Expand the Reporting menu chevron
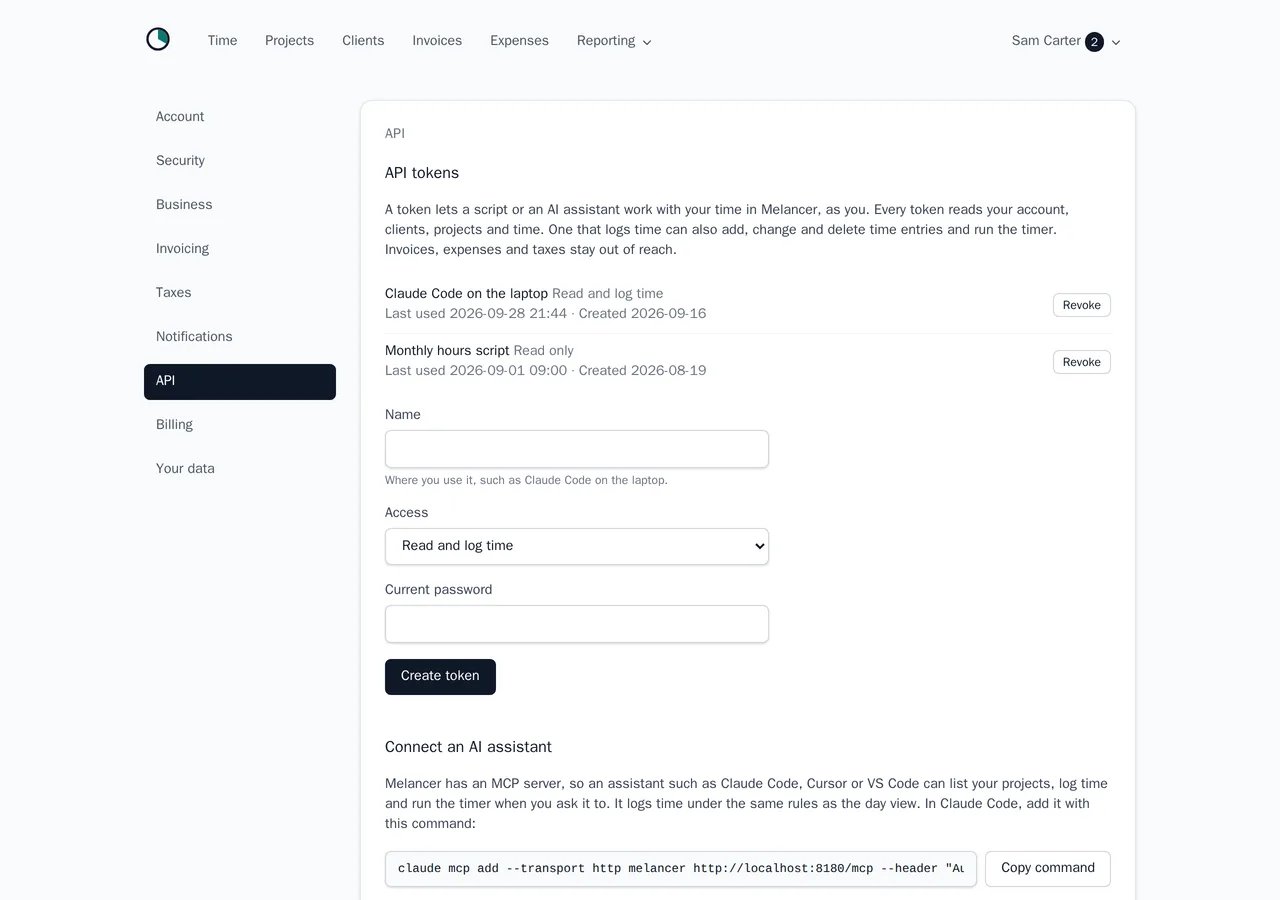 tap(647, 42)
